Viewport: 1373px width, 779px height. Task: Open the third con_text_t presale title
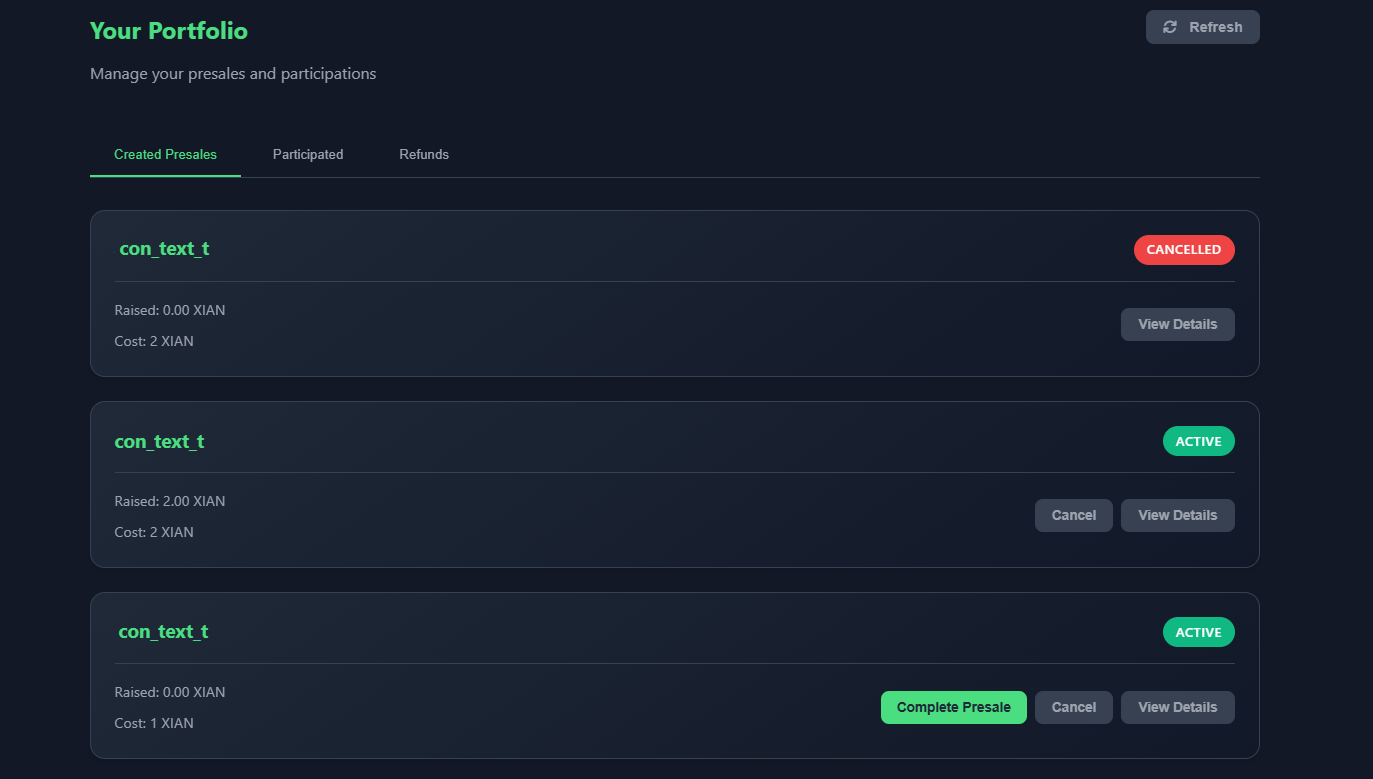click(163, 632)
